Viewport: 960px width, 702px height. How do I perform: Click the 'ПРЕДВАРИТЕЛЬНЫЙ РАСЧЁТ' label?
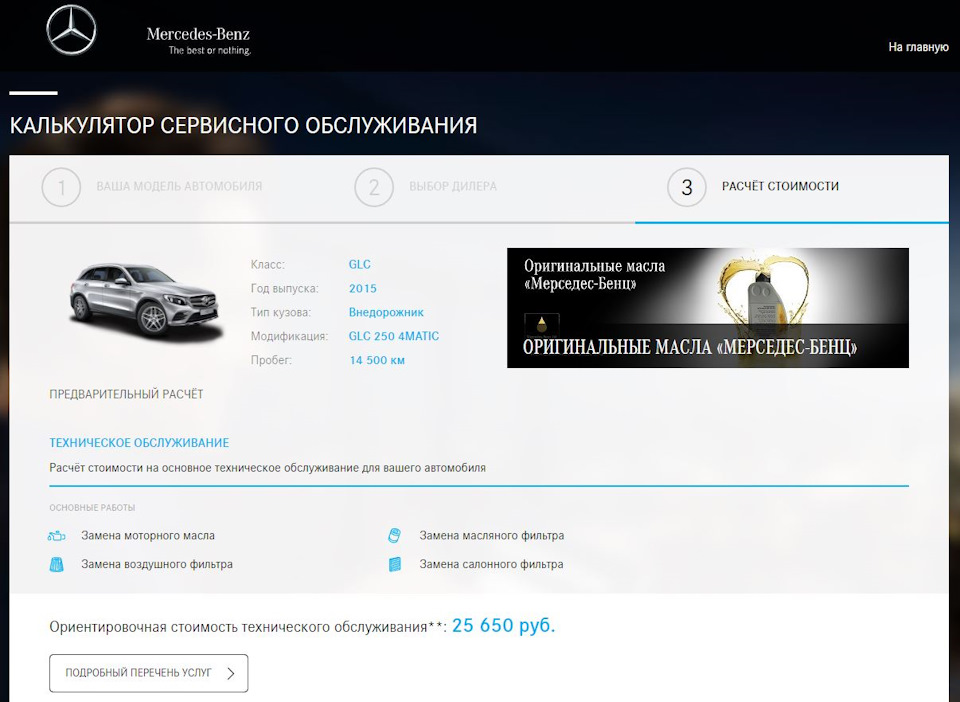coord(126,394)
